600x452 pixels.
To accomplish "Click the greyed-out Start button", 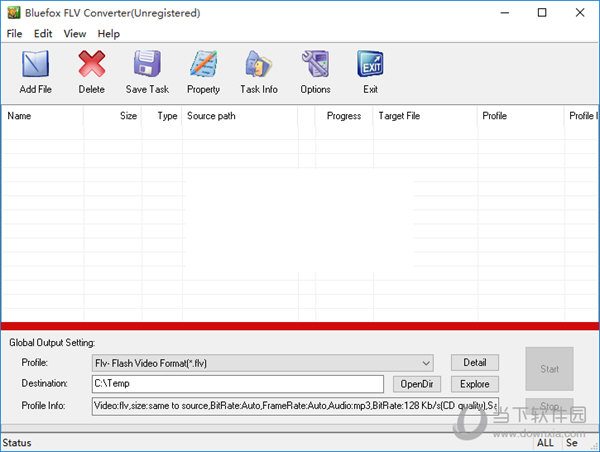I will coord(549,369).
